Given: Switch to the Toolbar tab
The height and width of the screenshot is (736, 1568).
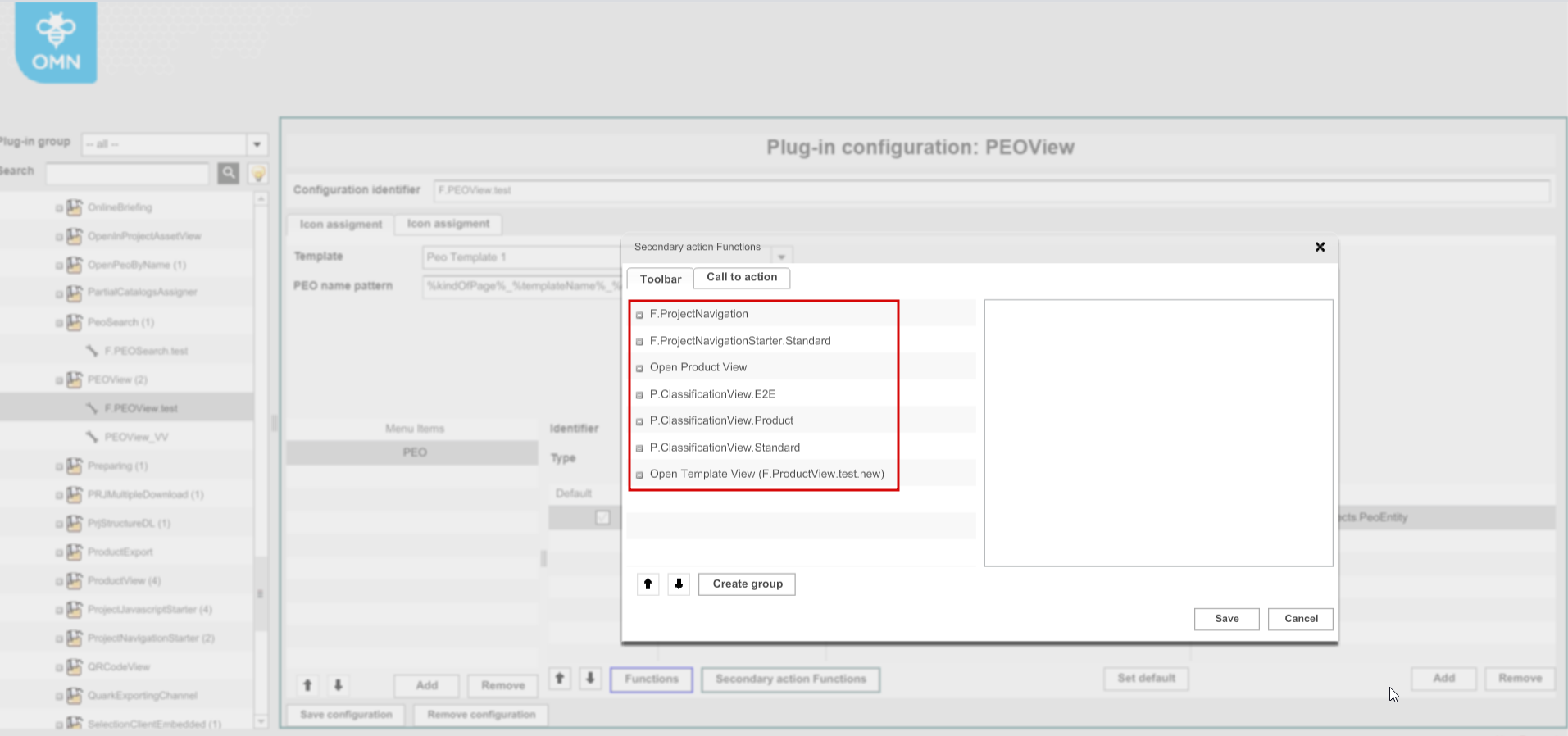Looking at the screenshot, I should tap(661, 279).
